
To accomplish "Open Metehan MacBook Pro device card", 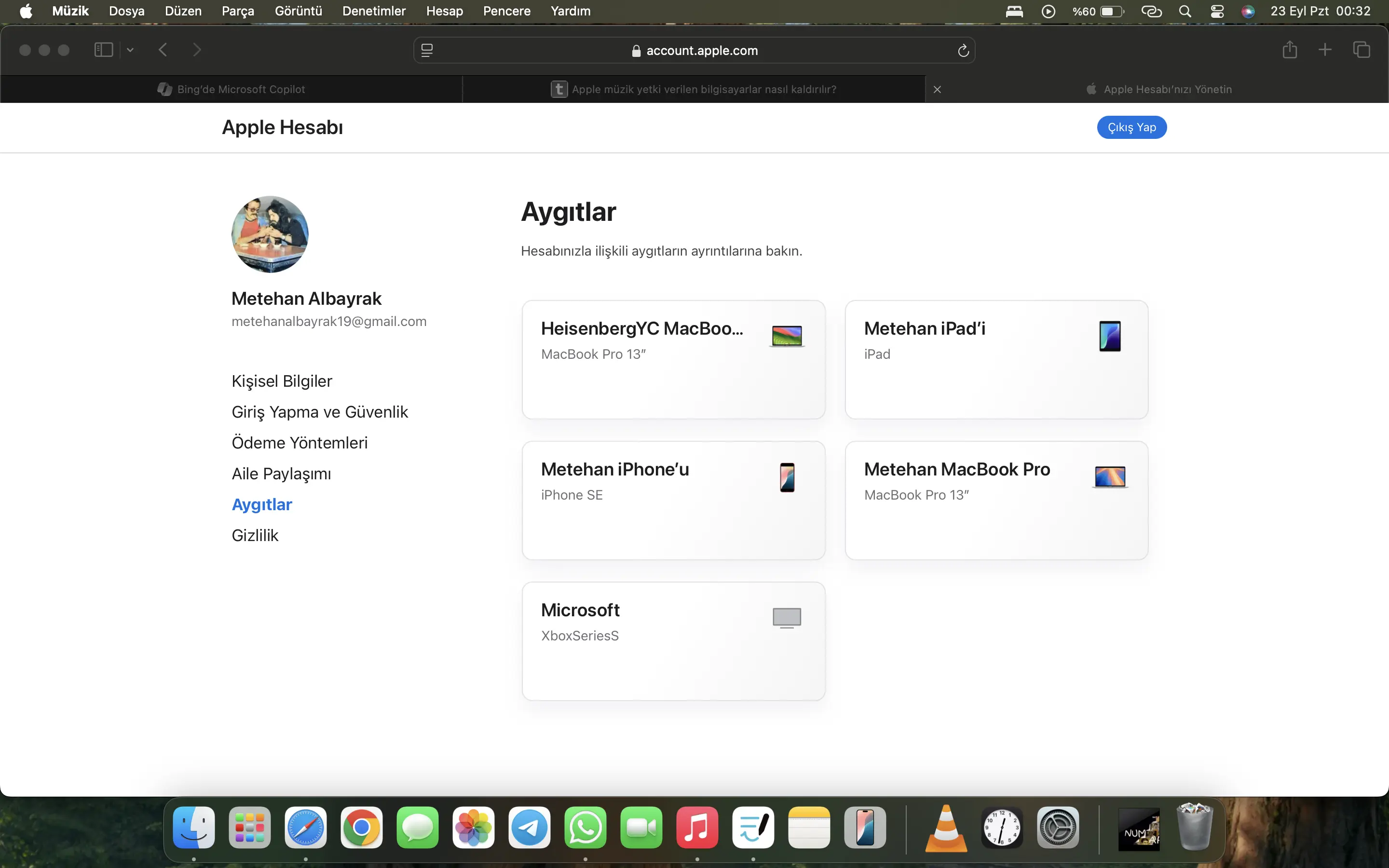I will click(996, 501).
